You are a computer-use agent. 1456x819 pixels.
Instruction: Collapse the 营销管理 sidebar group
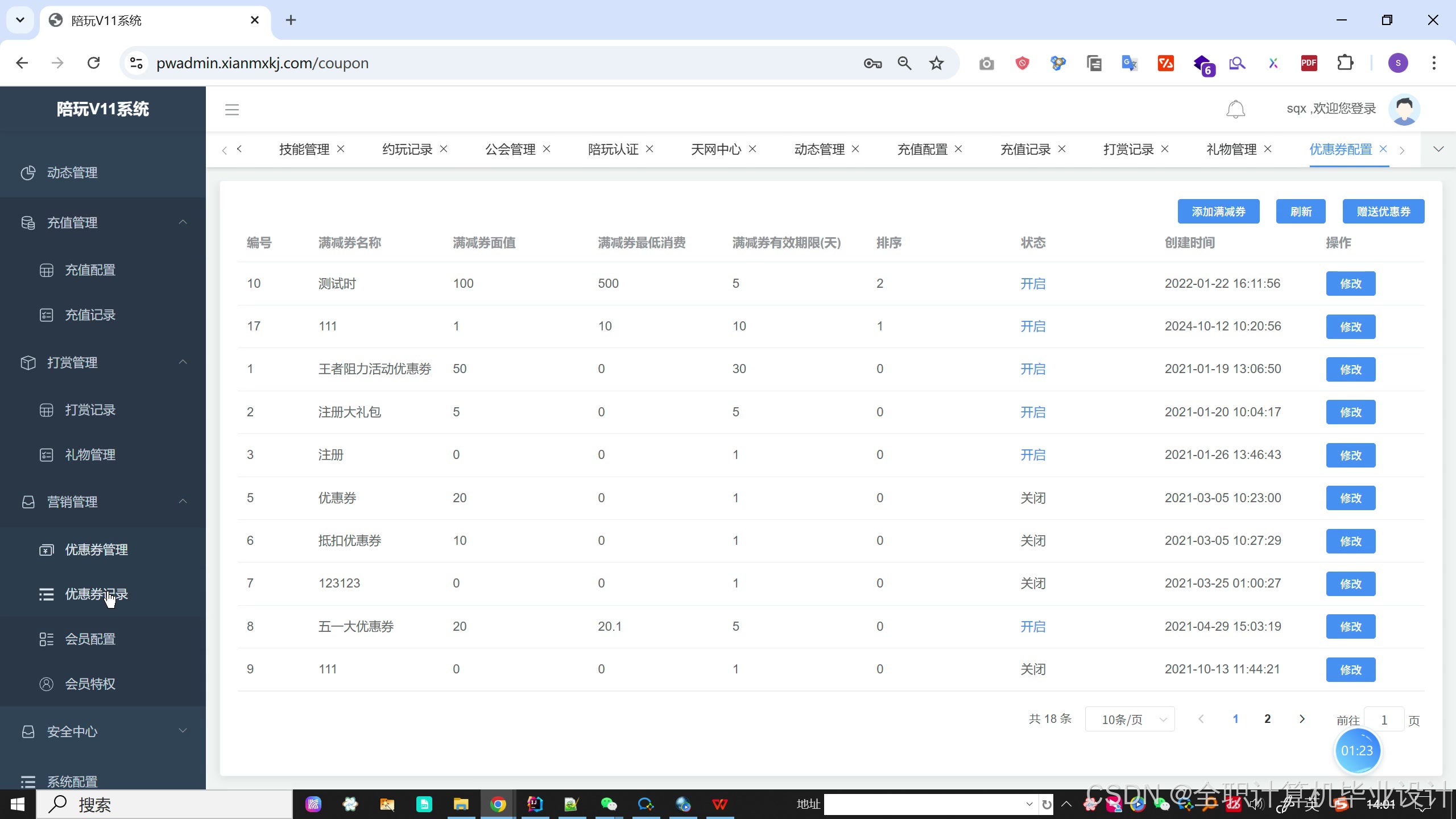click(x=103, y=502)
